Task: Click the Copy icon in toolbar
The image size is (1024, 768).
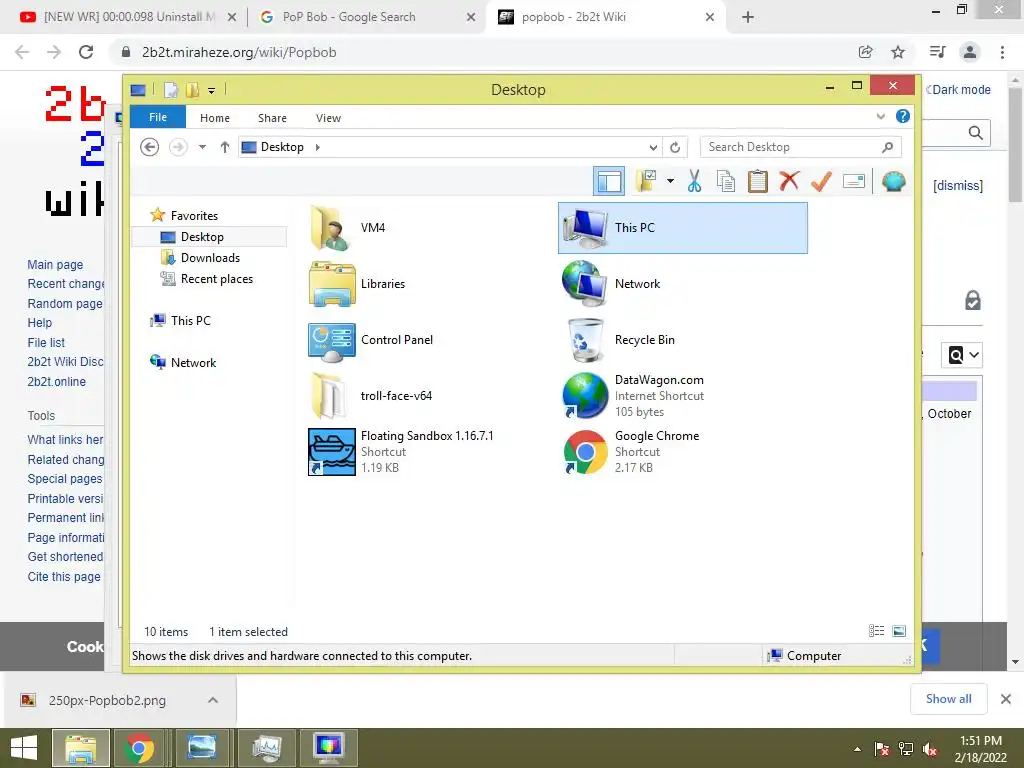Action: [x=726, y=181]
